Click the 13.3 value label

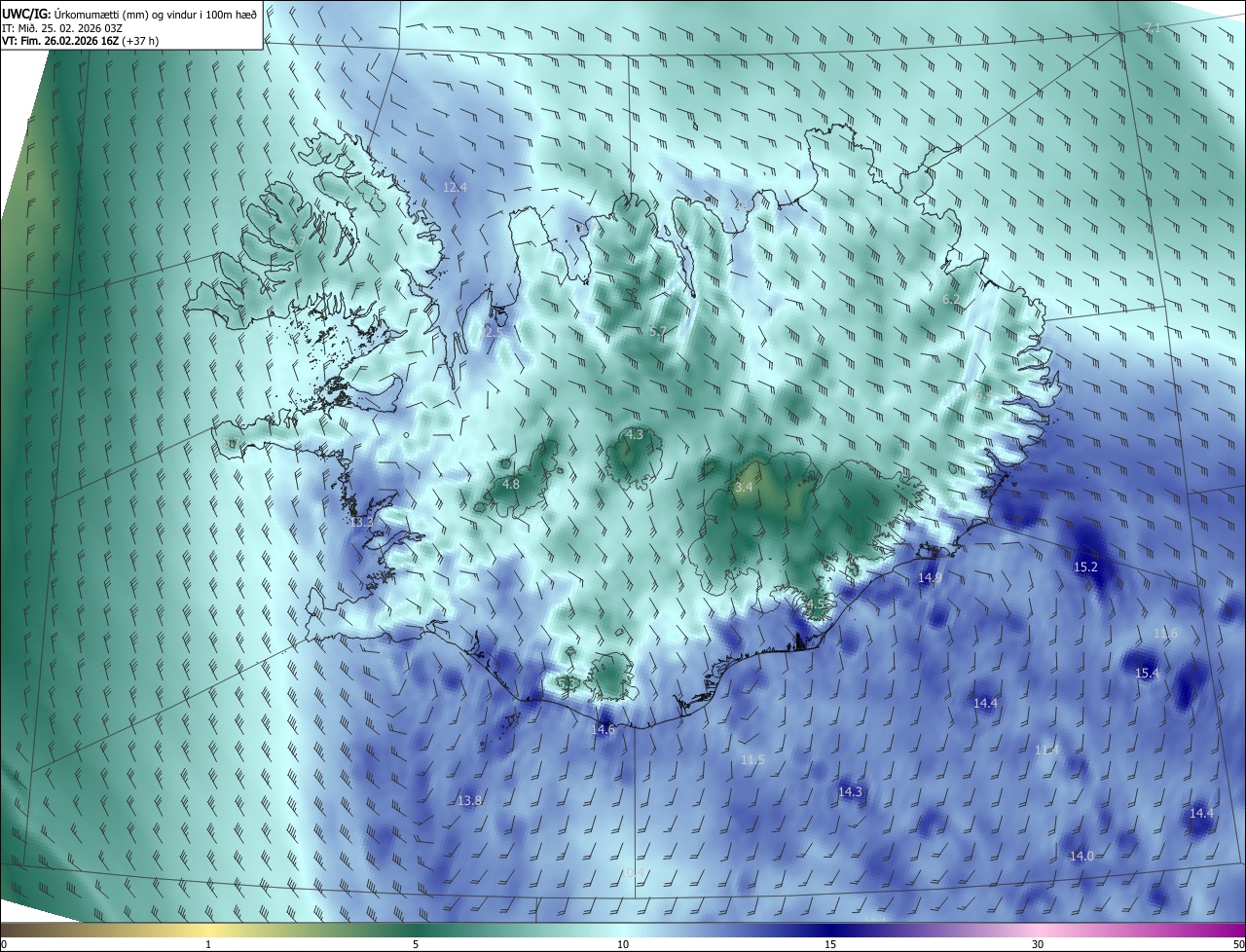click(361, 523)
